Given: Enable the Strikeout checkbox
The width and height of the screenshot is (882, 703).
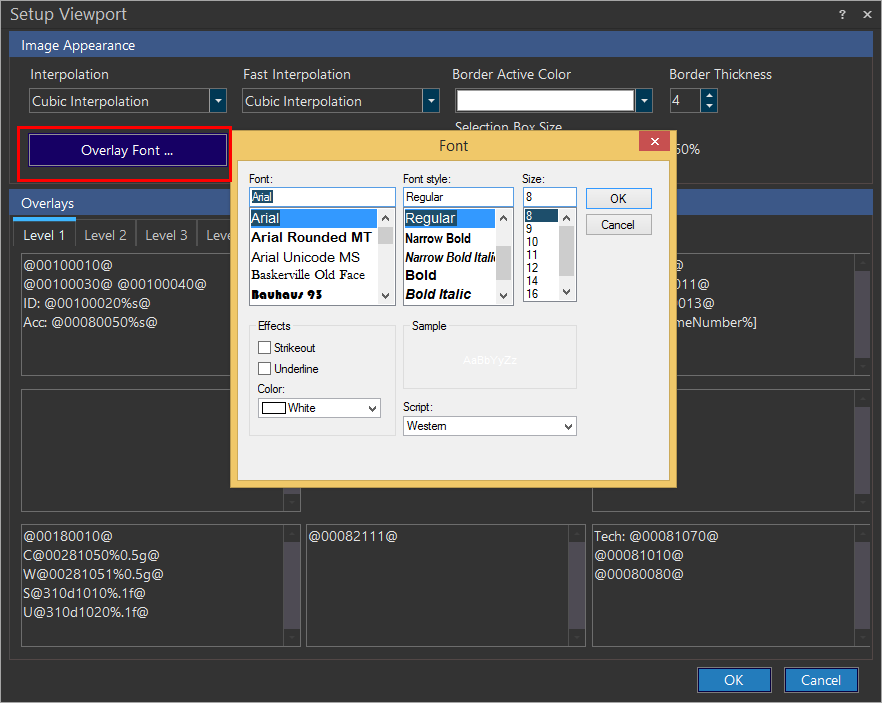Looking at the screenshot, I should pos(265,348).
